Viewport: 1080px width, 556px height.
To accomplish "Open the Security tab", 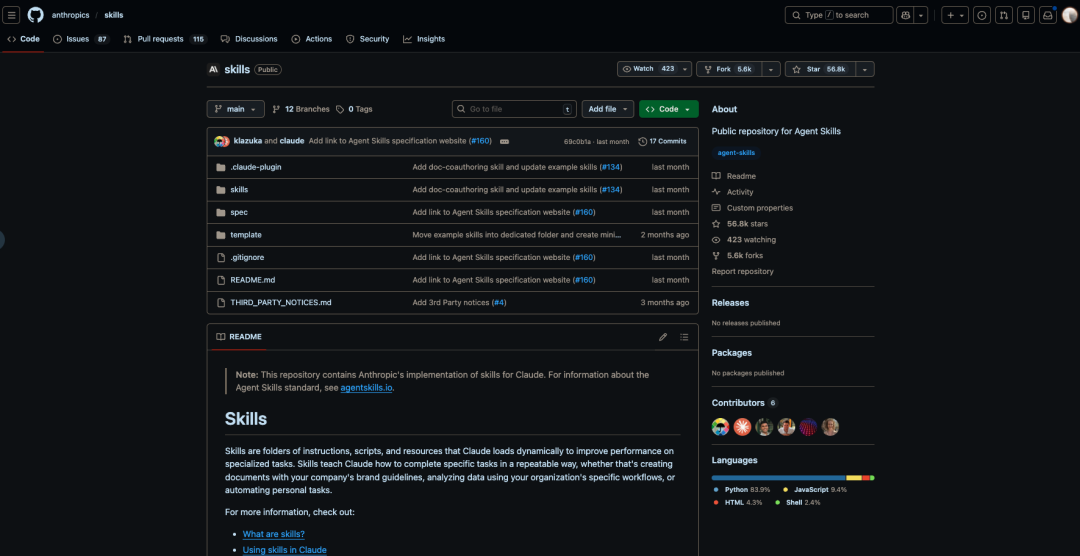I will point(367,39).
